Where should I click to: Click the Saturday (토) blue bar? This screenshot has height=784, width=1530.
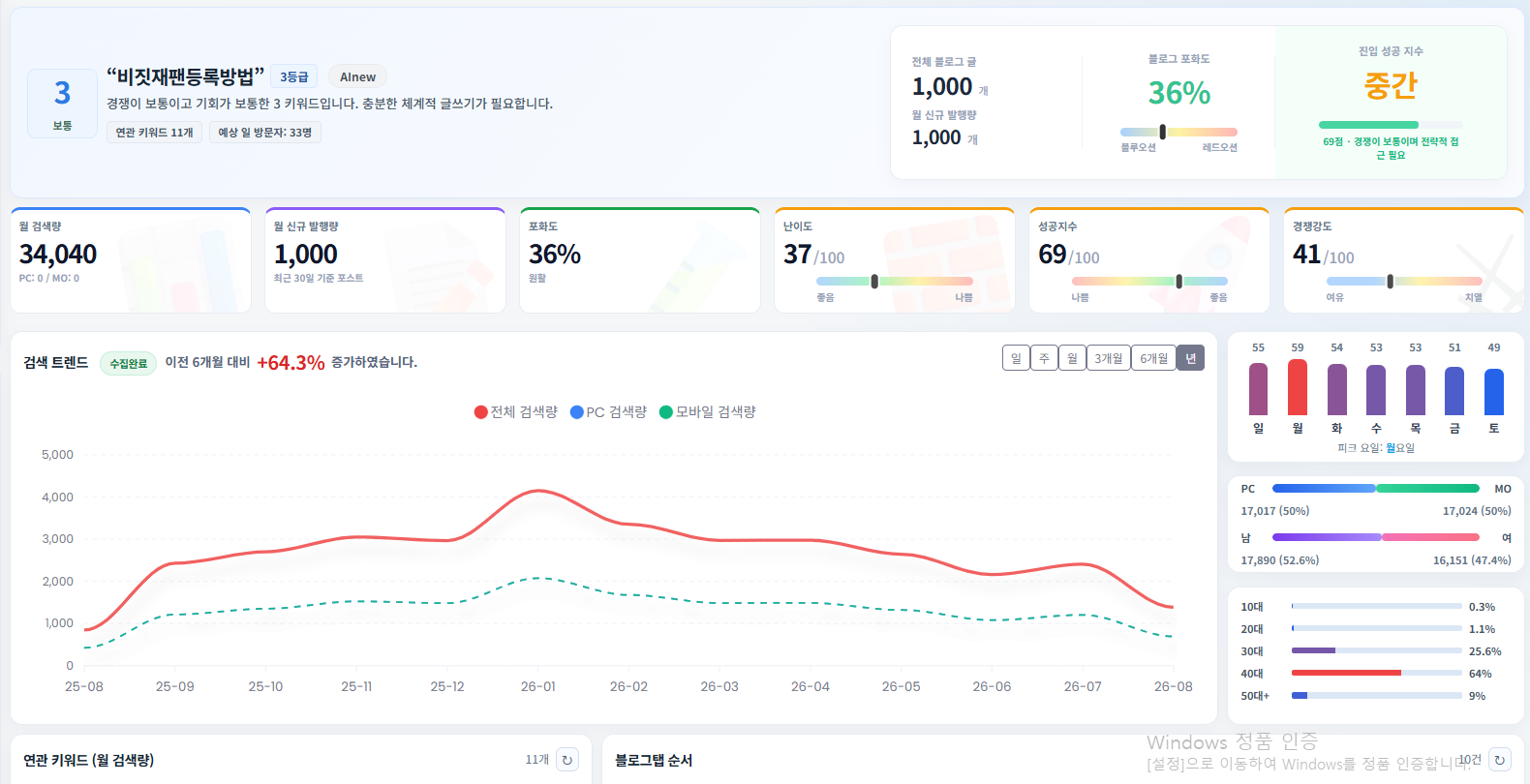click(x=1494, y=392)
